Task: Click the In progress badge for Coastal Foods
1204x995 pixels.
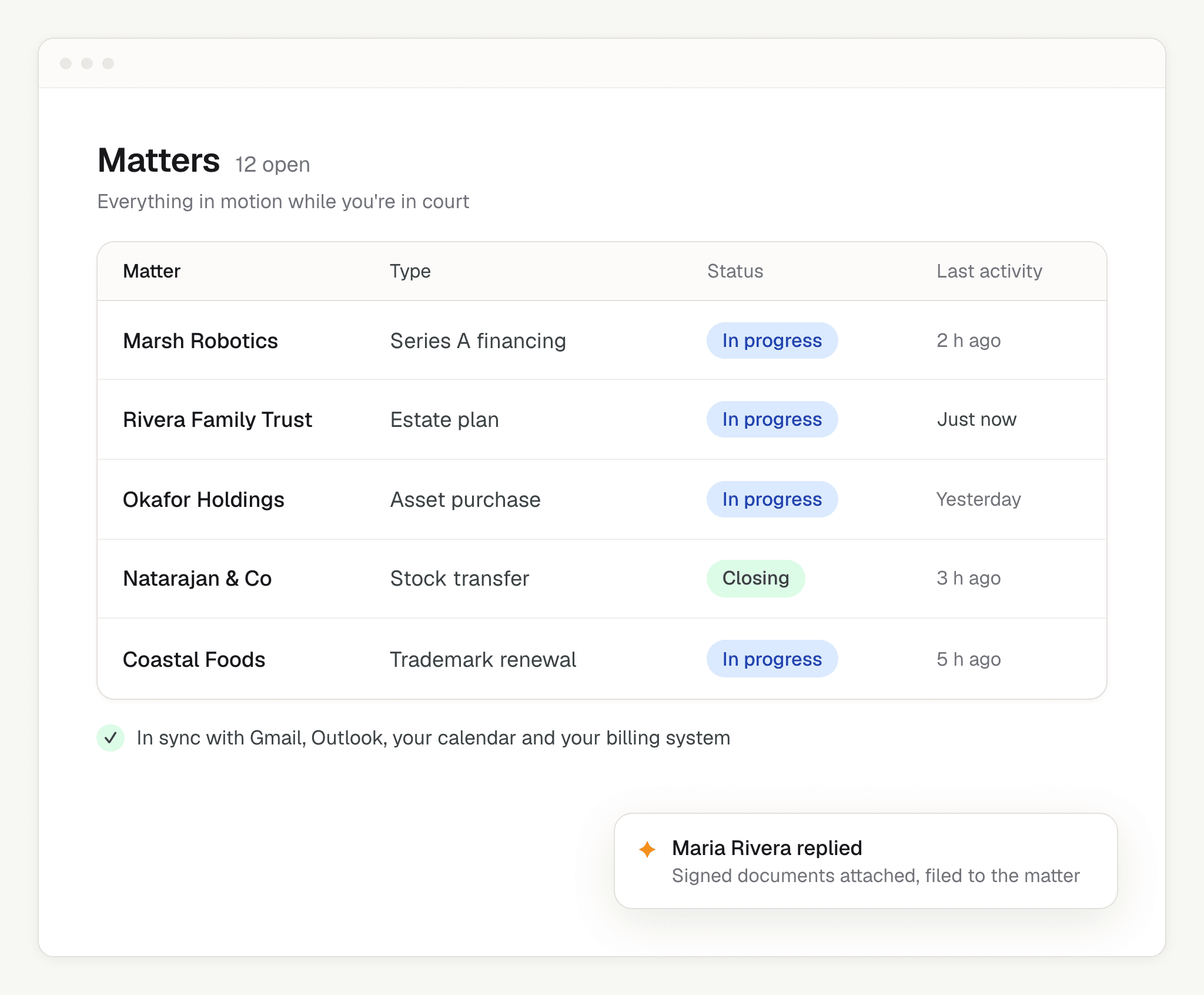Action: click(x=772, y=659)
